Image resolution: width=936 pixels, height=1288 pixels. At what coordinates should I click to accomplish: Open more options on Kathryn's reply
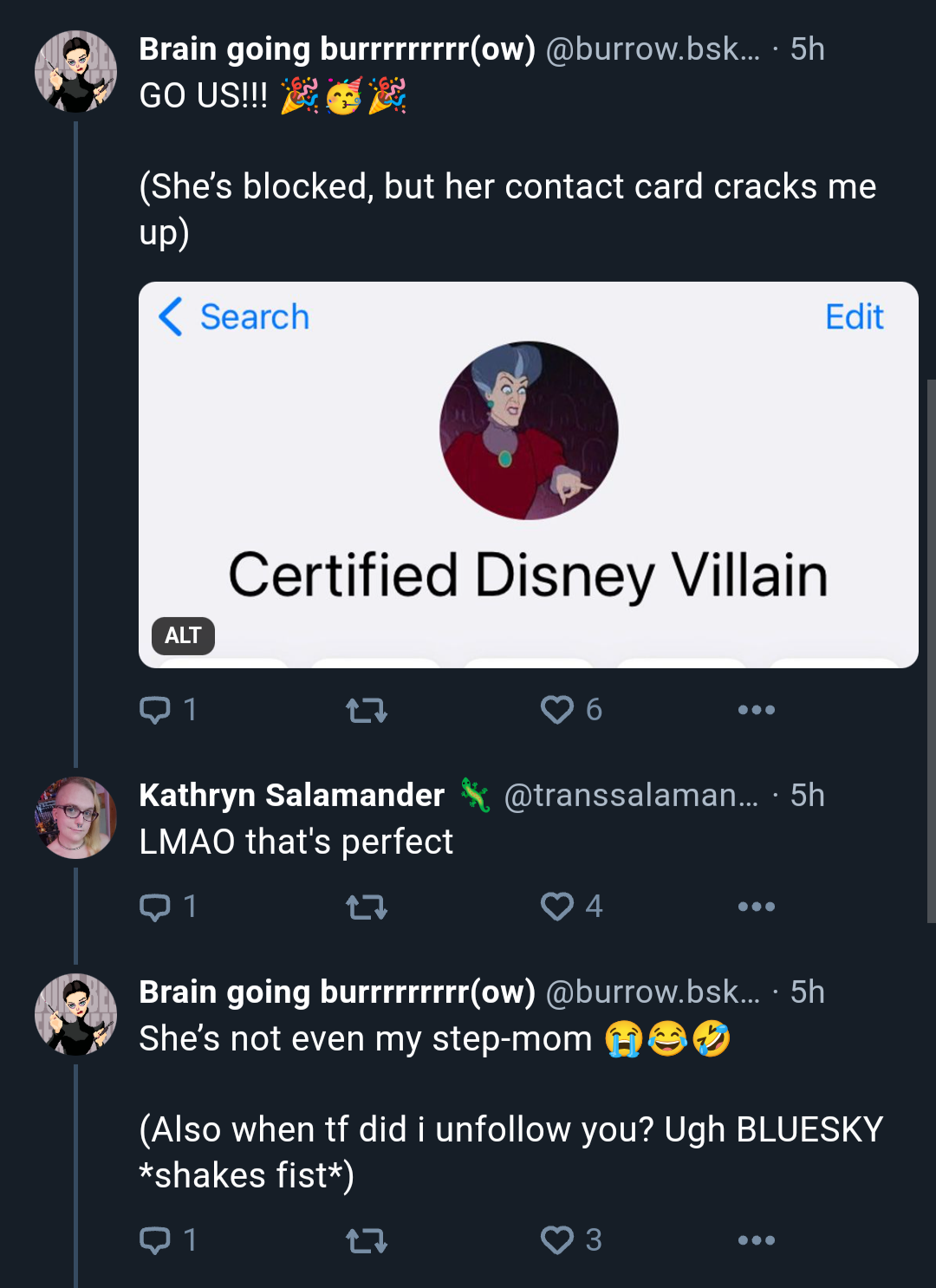click(756, 907)
